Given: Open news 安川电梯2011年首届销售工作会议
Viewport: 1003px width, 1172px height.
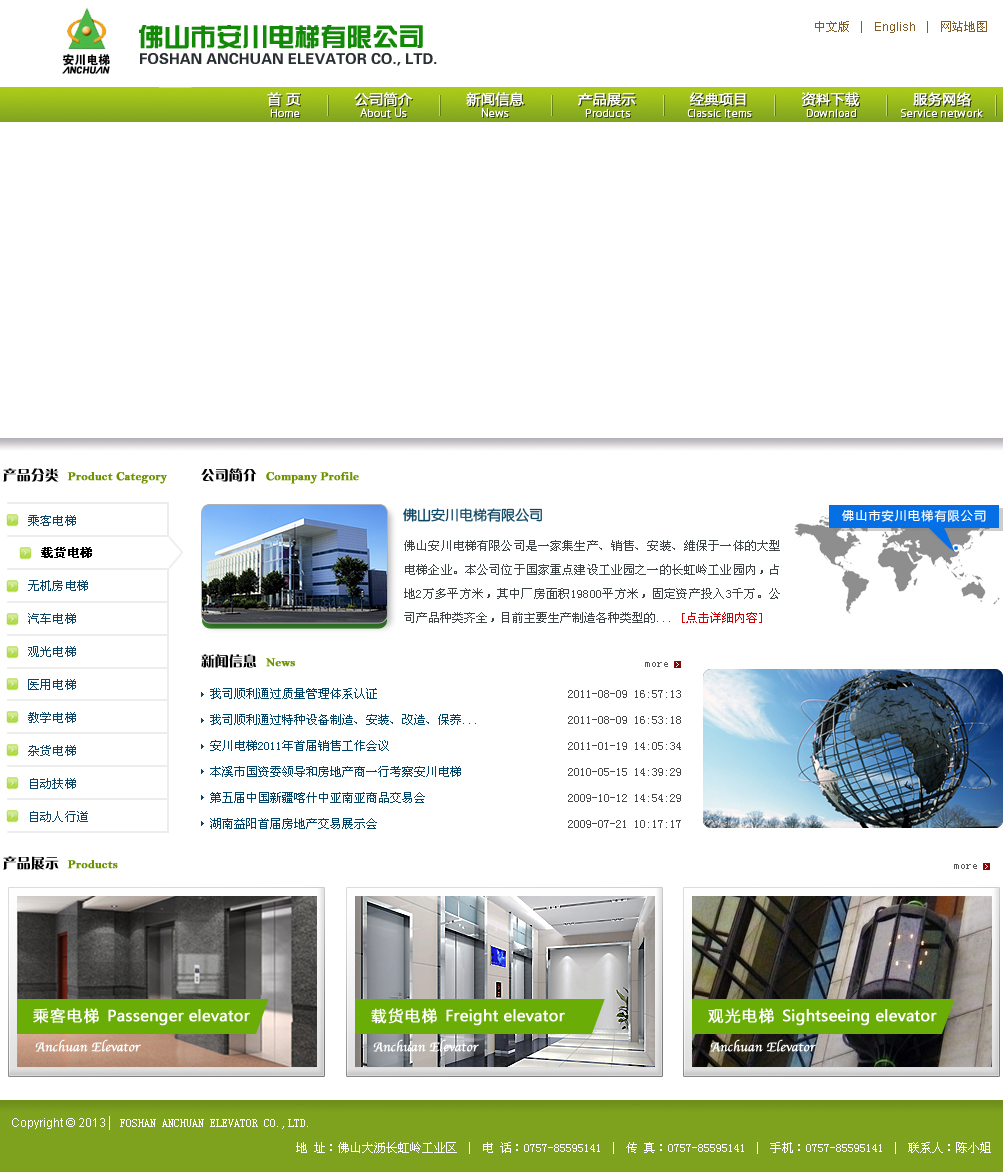Looking at the screenshot, I should pyautogui.click(x=299, y=746).
